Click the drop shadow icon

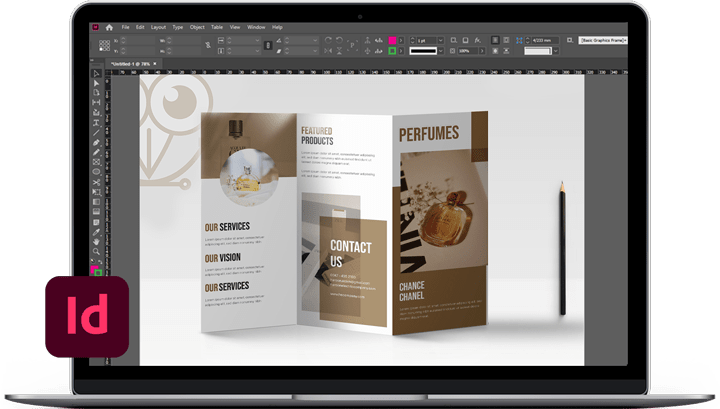click(465, 40)
